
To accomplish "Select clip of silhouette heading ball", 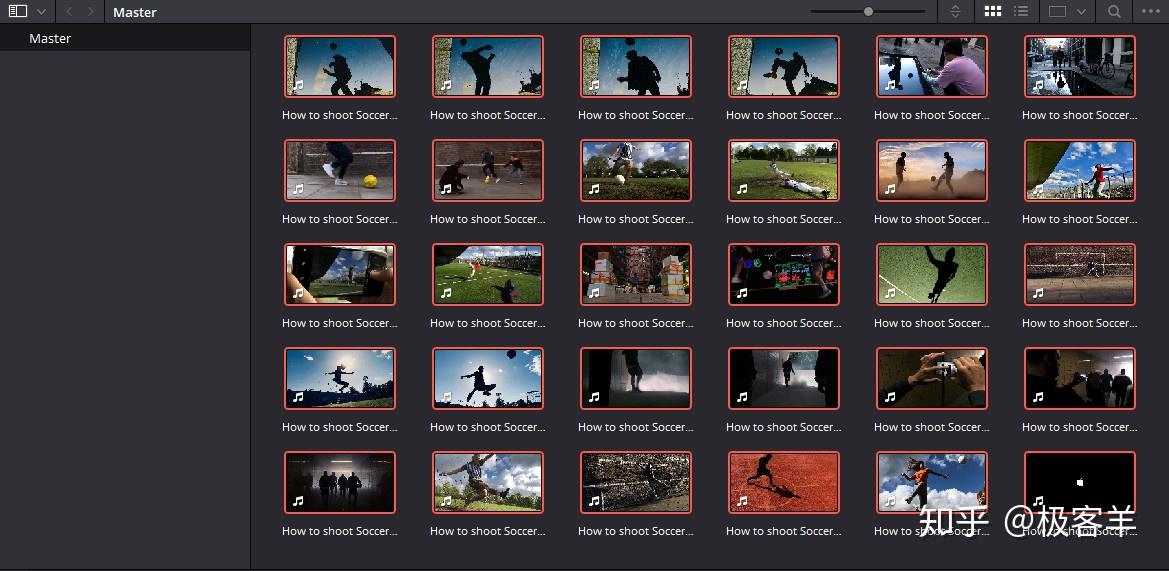I will [x=340, y=66].
